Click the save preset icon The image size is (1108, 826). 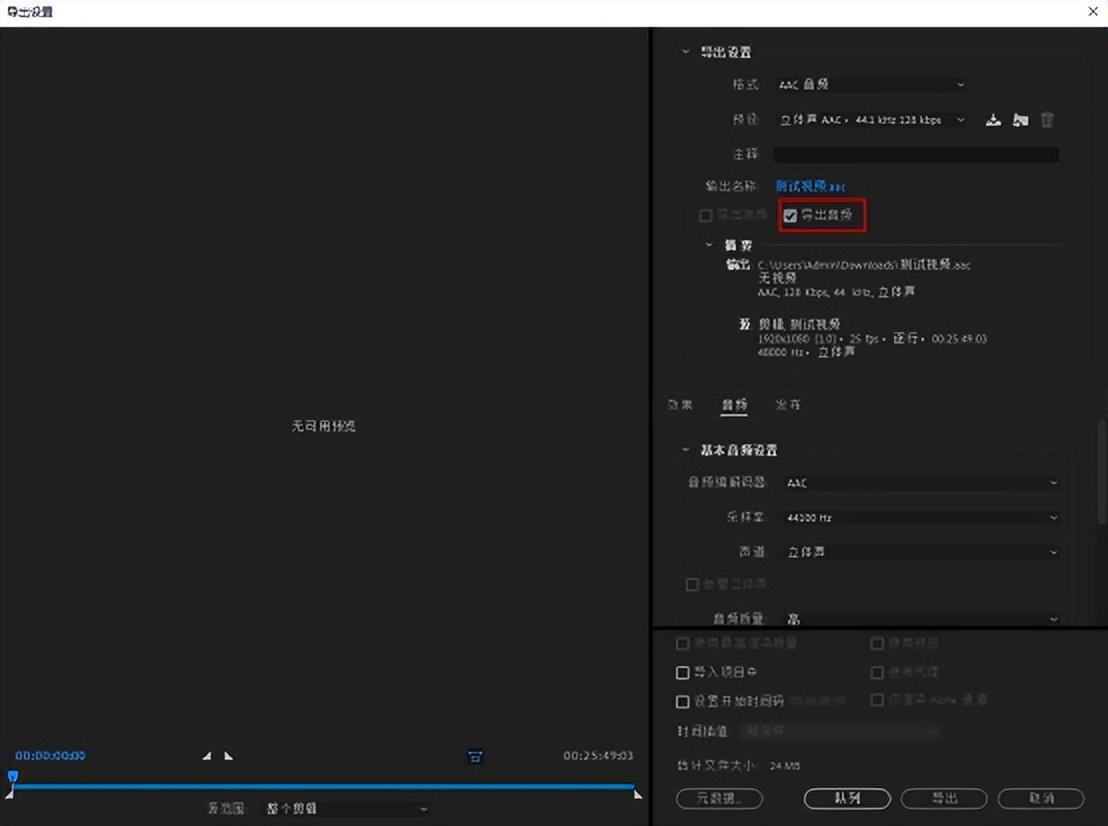(x=993, y=119)
